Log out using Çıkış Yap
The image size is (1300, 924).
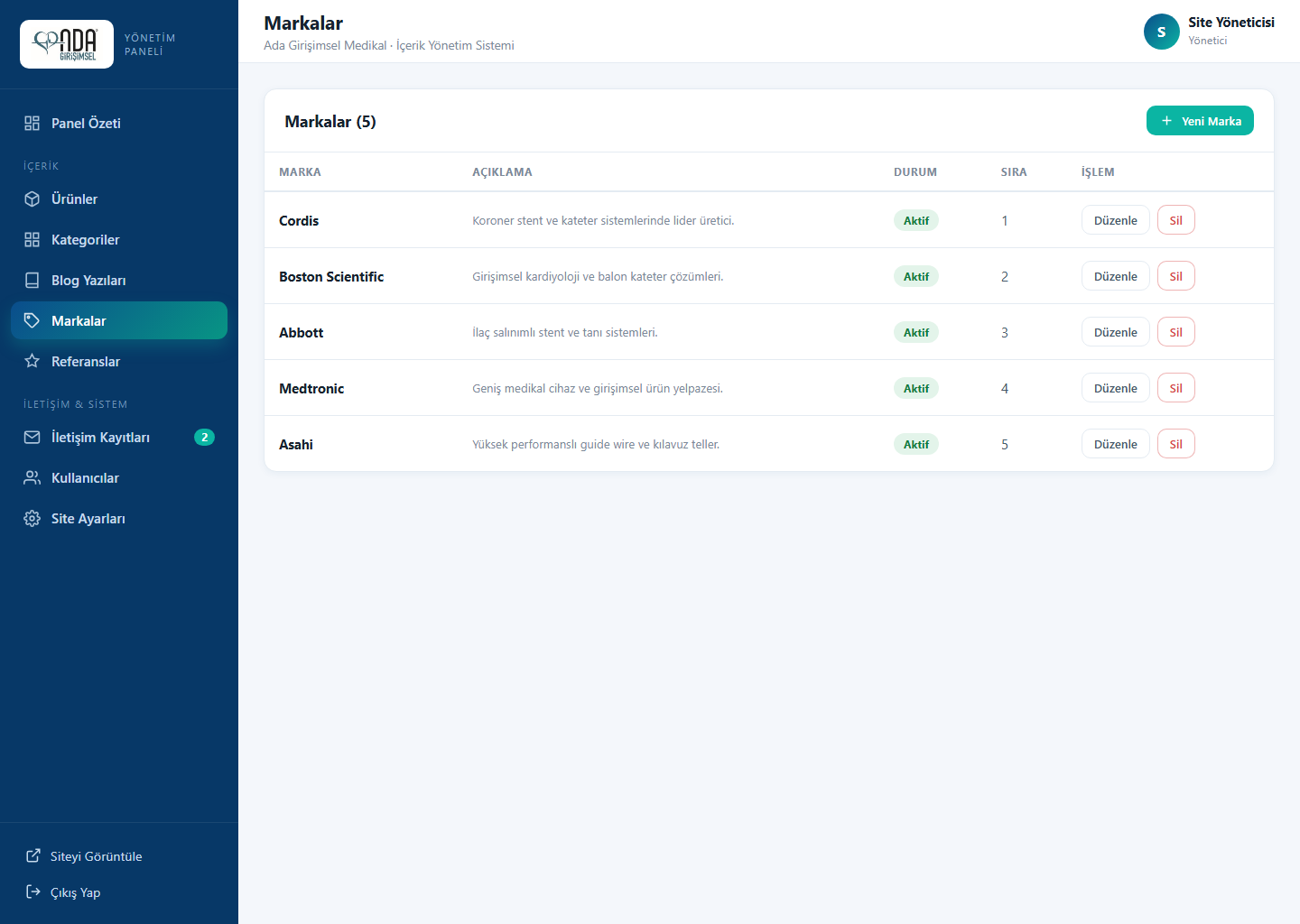point(119,892)
